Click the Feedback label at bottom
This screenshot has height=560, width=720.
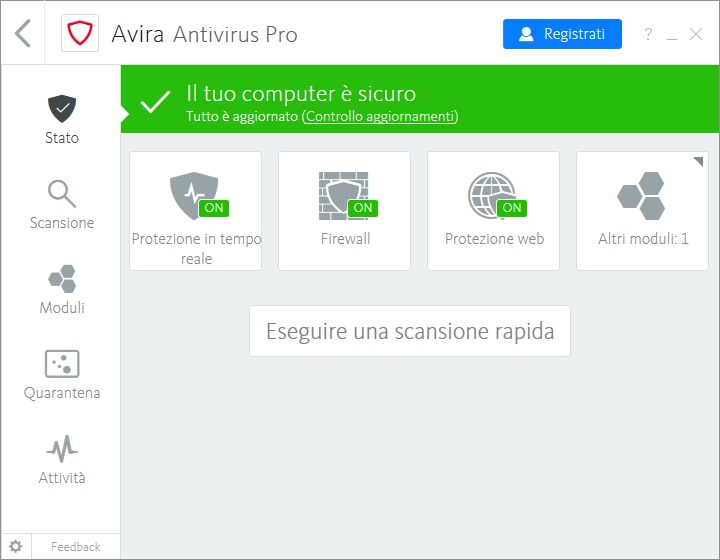click(x=76, y=546)
